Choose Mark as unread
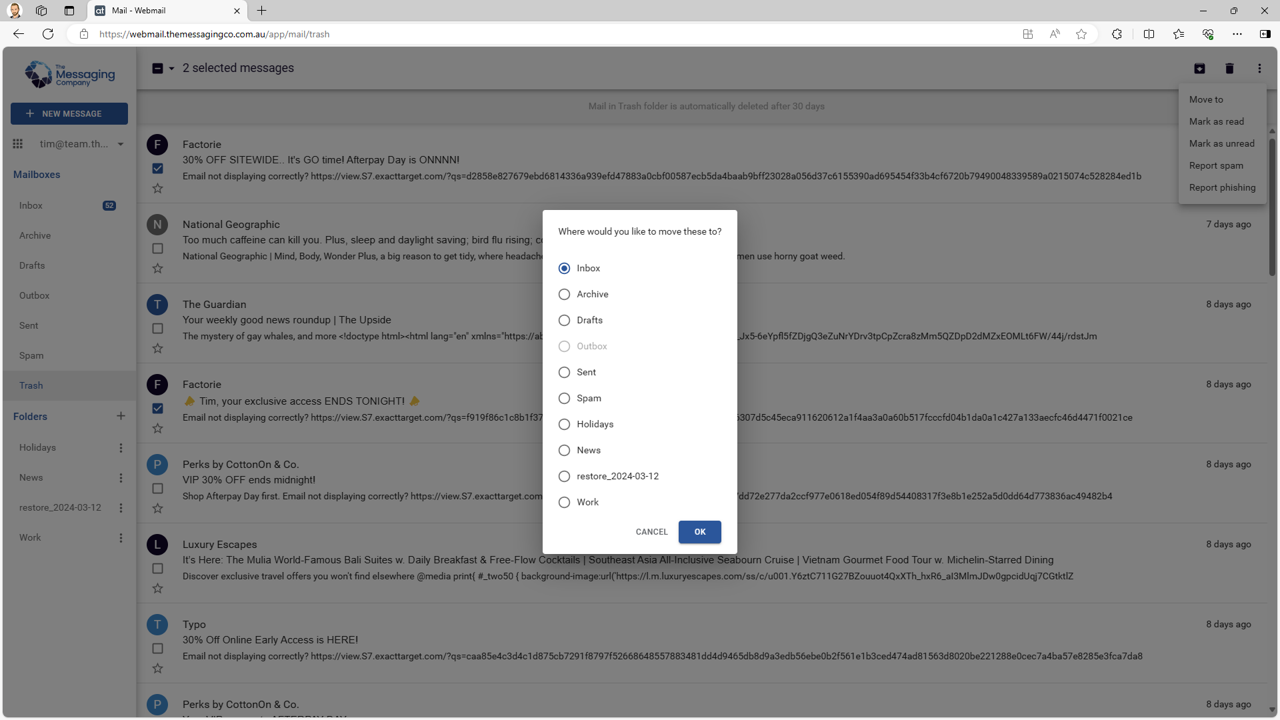1280x720 pixels. click(1222, 143)
